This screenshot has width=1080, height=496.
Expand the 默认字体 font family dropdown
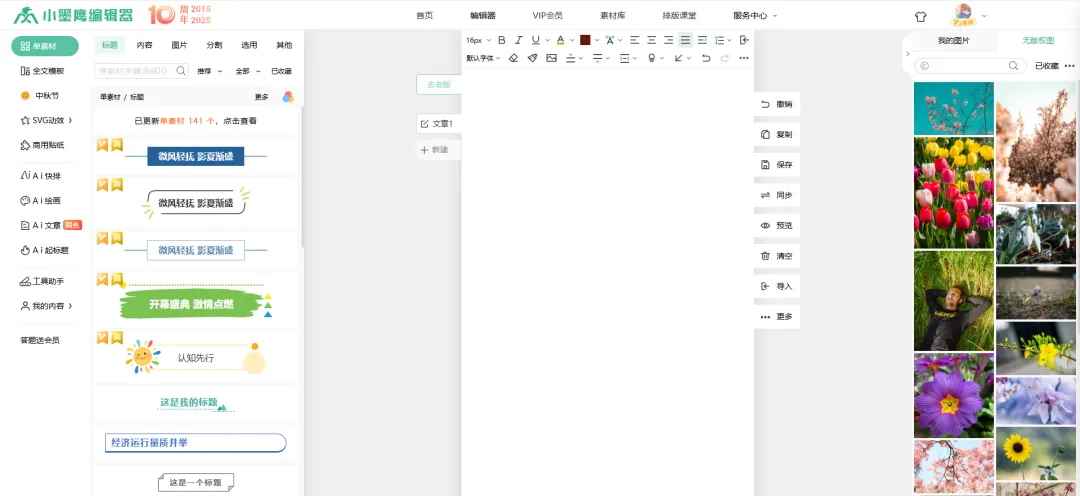[484, 58]
